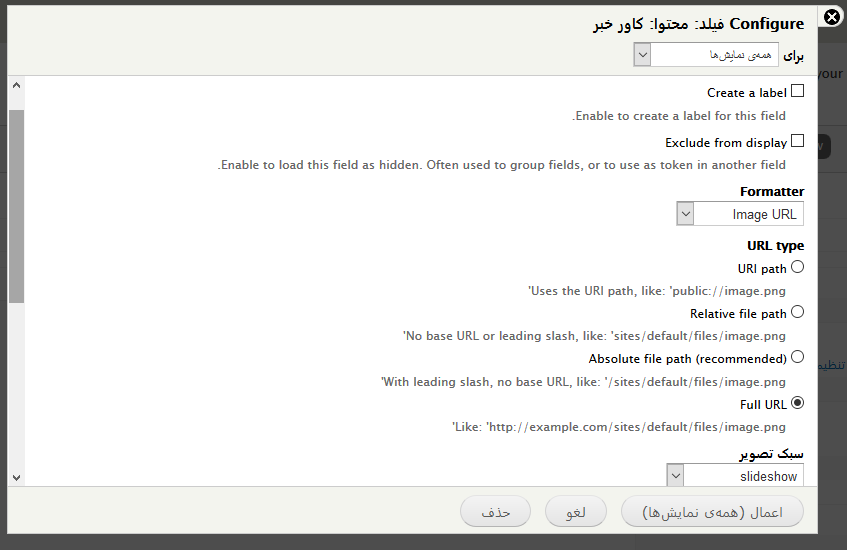847x550 pixels.
Task: Close the Configure field dialog
Action: [x=832, y=17]
